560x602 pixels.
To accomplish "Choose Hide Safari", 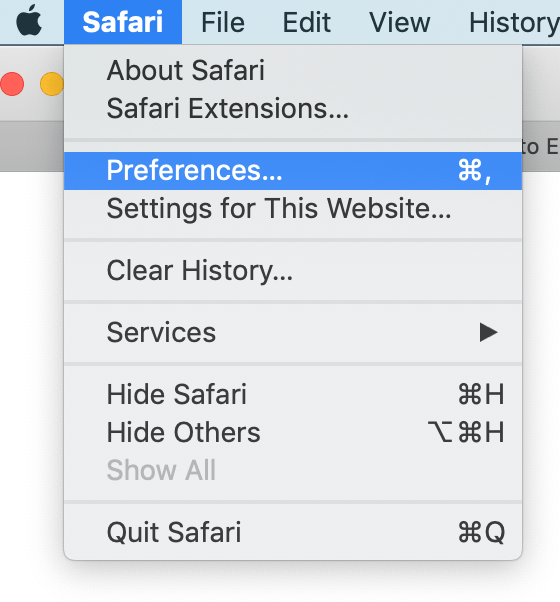I will (293, 394).
